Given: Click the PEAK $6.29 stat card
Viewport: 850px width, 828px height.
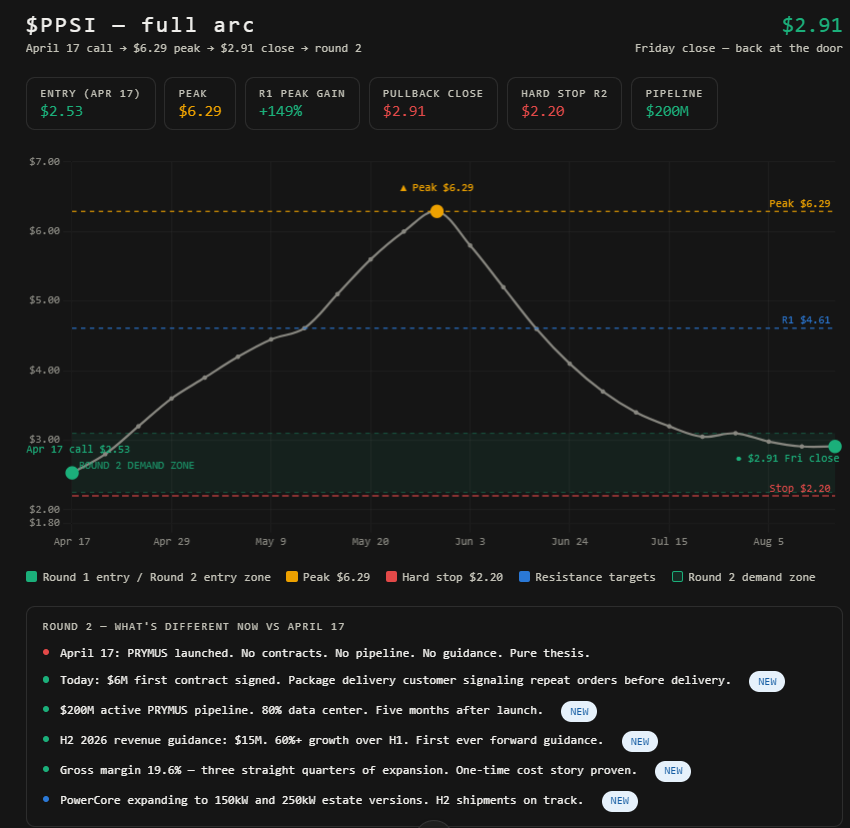Looking at the screenshot, I should click(200, 104).
